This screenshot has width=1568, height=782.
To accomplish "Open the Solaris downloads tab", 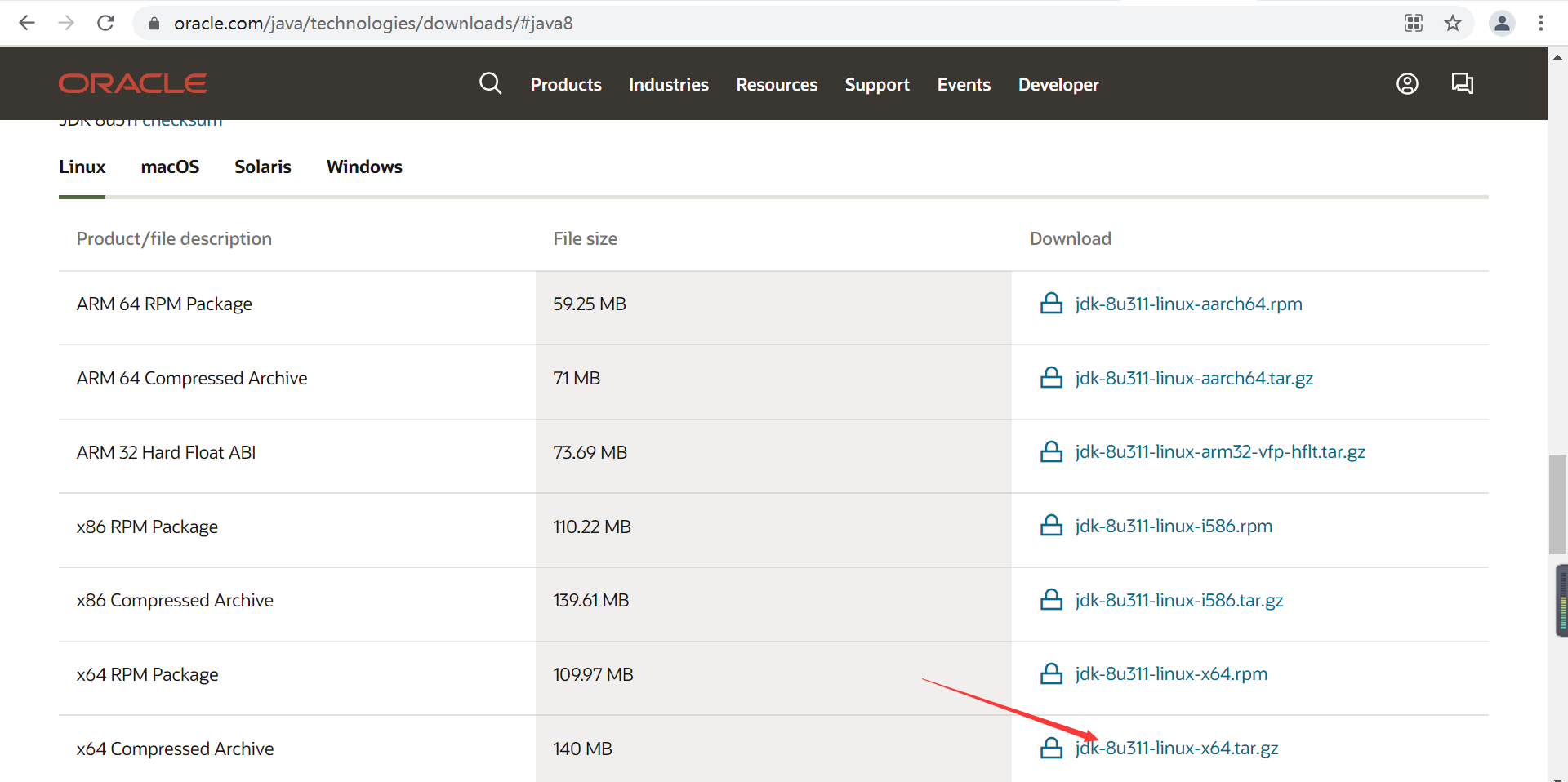I will point(263,167).
